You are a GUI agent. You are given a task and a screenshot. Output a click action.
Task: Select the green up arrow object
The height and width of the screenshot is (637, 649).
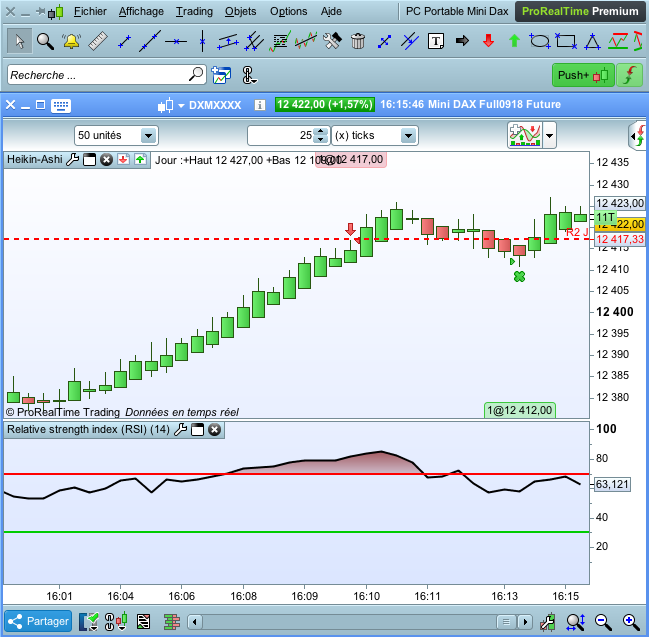(x=514, y=41)
